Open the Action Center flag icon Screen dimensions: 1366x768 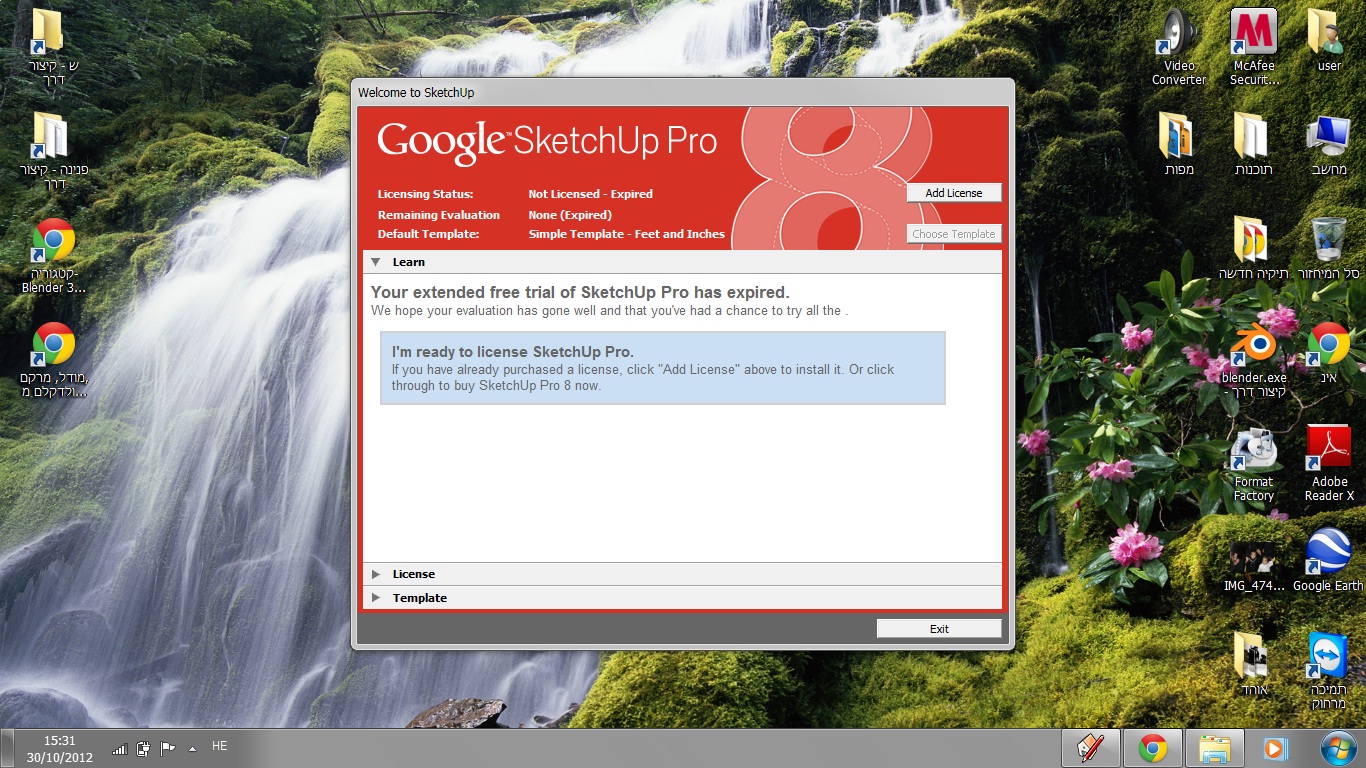pyautogui.click(x=168, y=748)
